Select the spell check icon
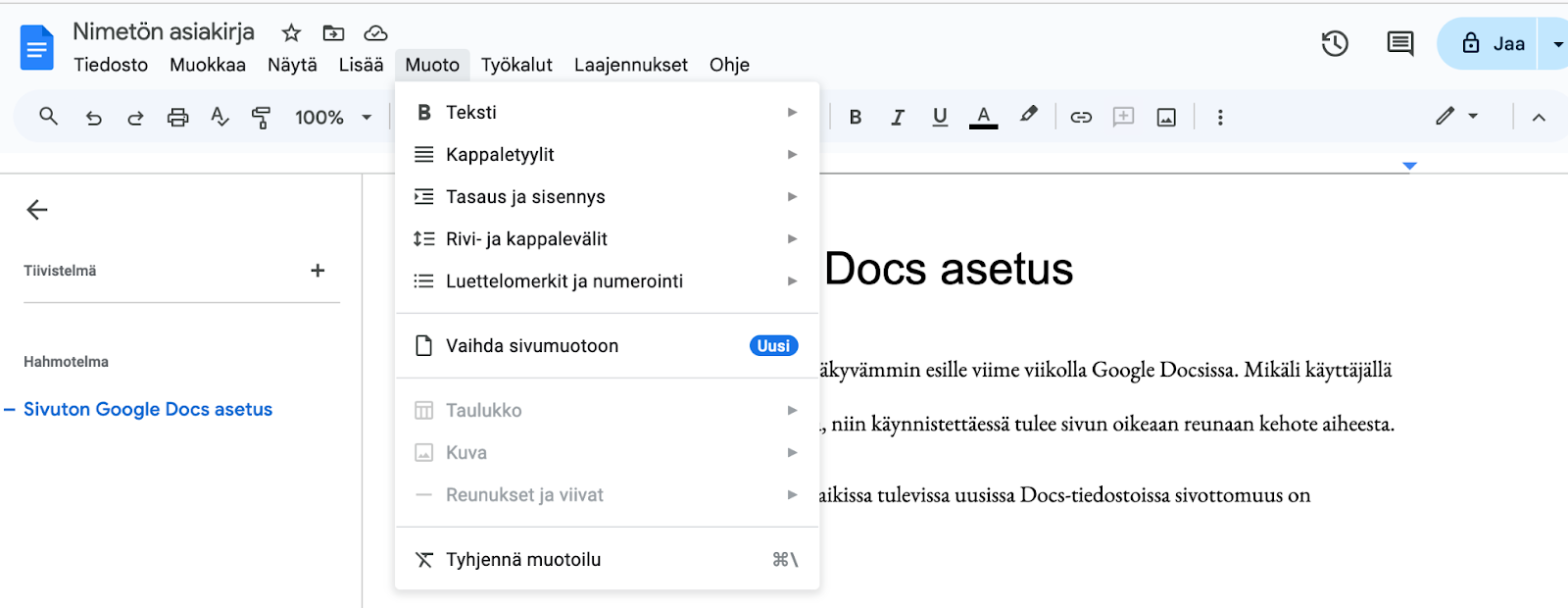This screenshot has height=608, width=1568. pyautogui.click(x=220, y=118)
